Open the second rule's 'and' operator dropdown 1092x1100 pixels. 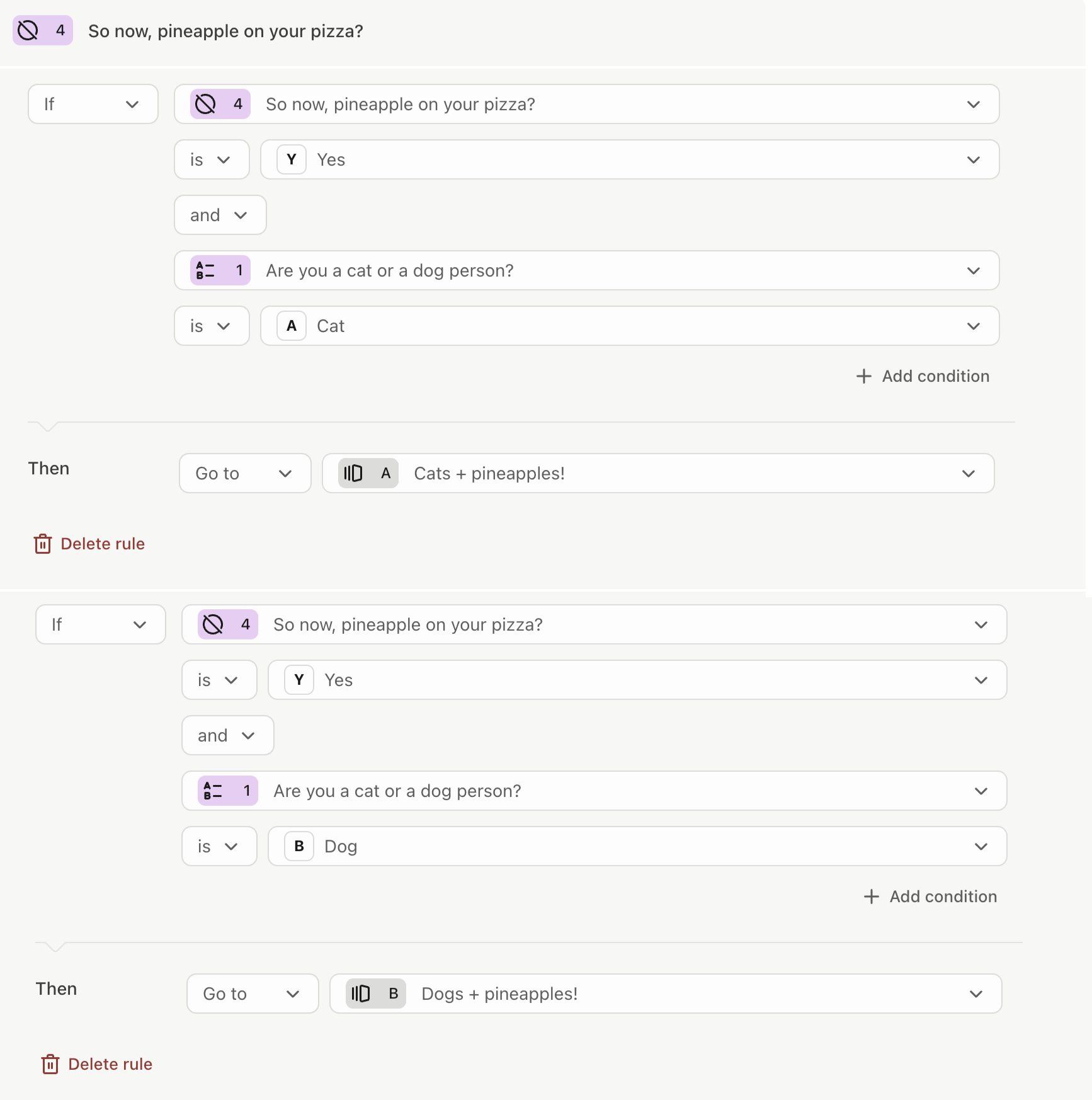point(228,735)
